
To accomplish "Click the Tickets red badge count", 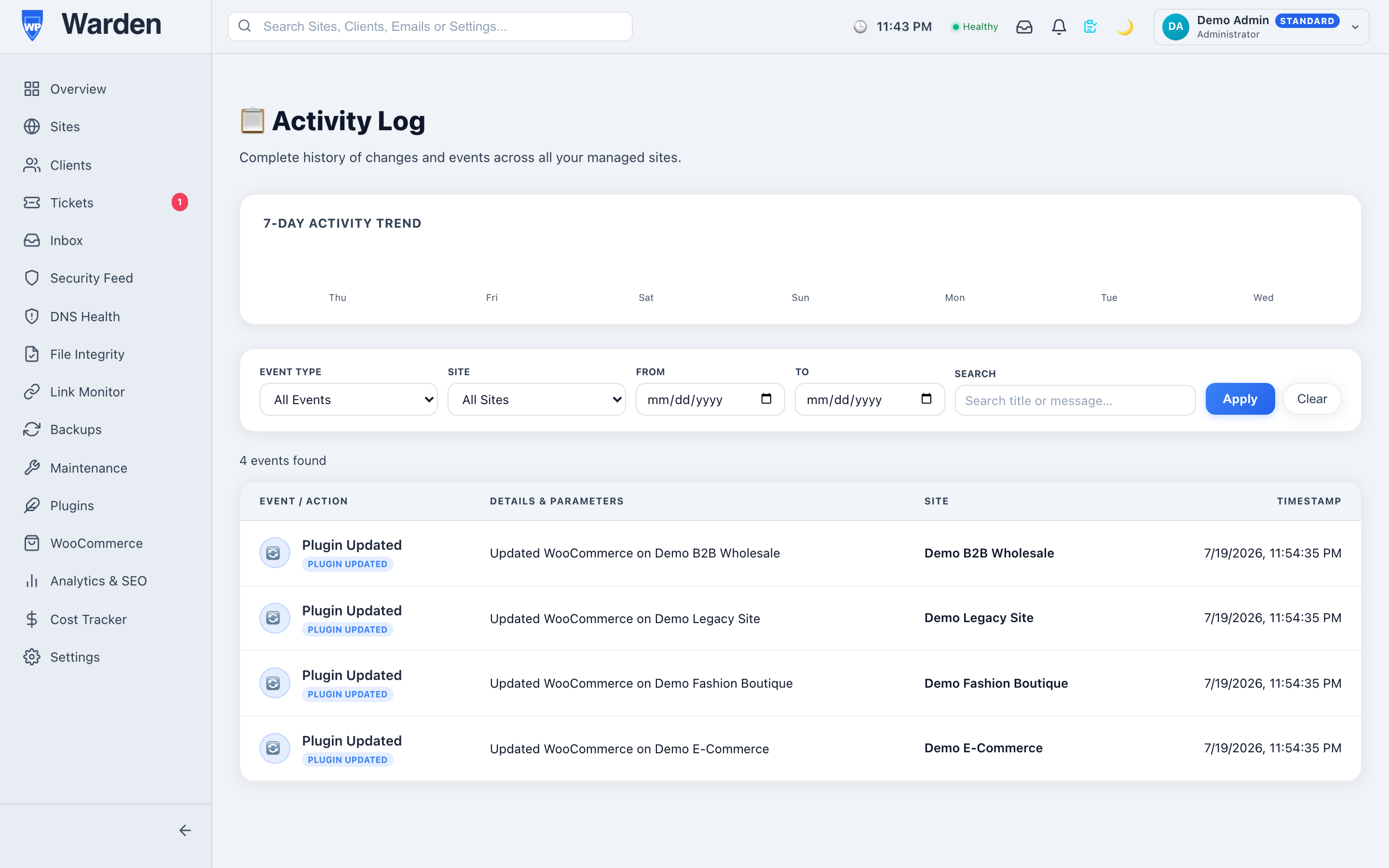I will (x=179, y=202).
